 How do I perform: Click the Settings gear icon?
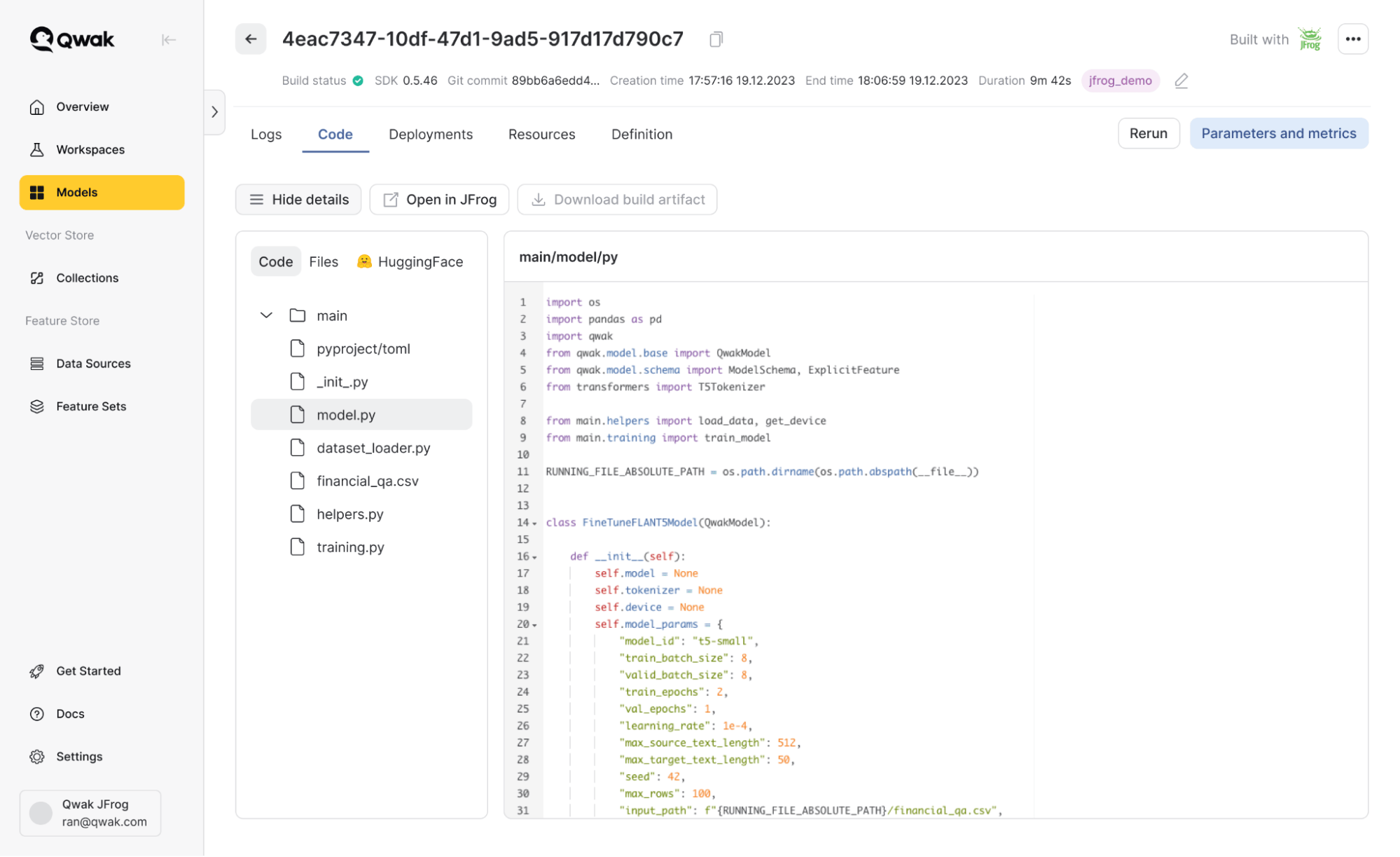pos(37,756)
